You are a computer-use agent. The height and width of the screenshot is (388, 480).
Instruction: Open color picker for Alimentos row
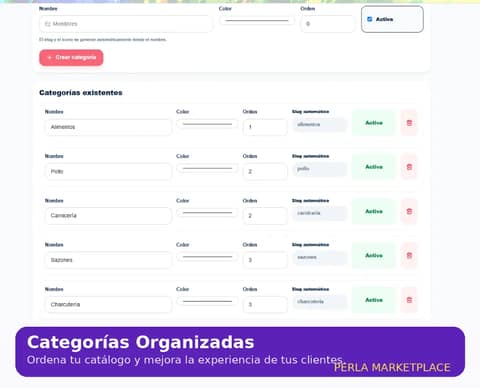[x=207, y=124]
